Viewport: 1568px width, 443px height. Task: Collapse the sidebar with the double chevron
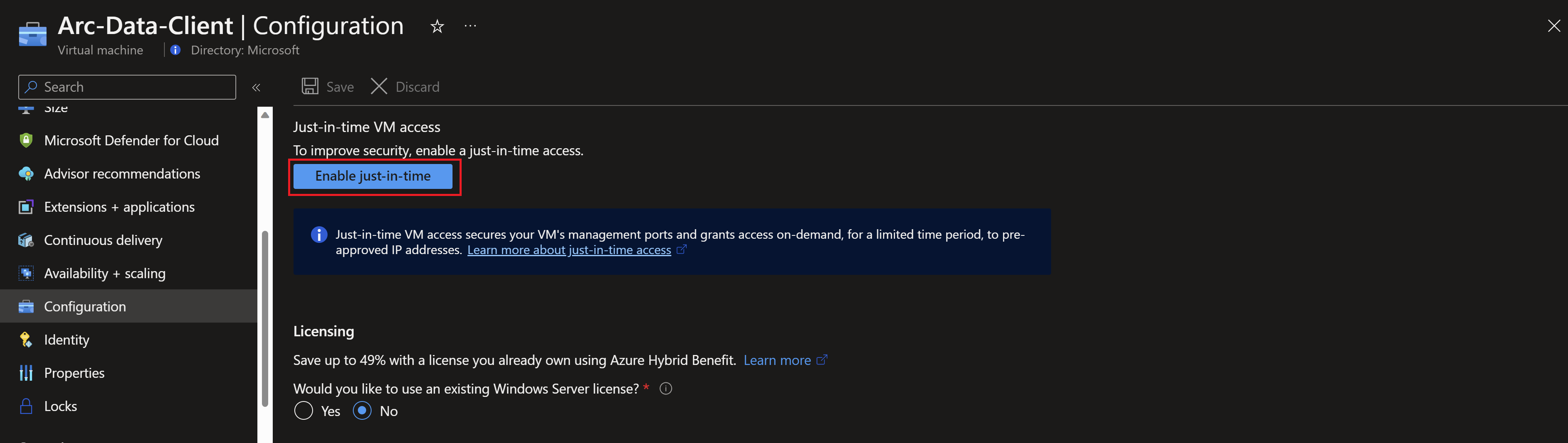point(256,88)
